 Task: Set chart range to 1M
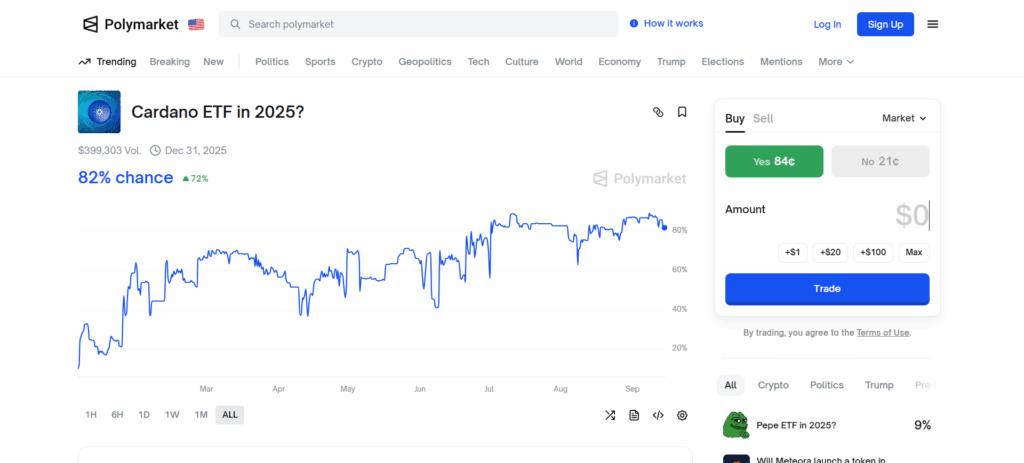point(200,415)
